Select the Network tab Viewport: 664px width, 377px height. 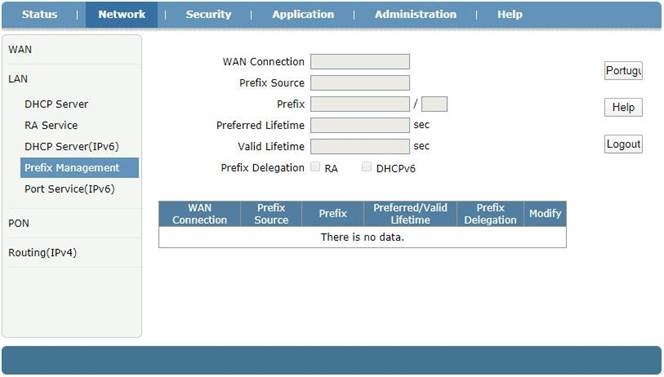point(122,14)
